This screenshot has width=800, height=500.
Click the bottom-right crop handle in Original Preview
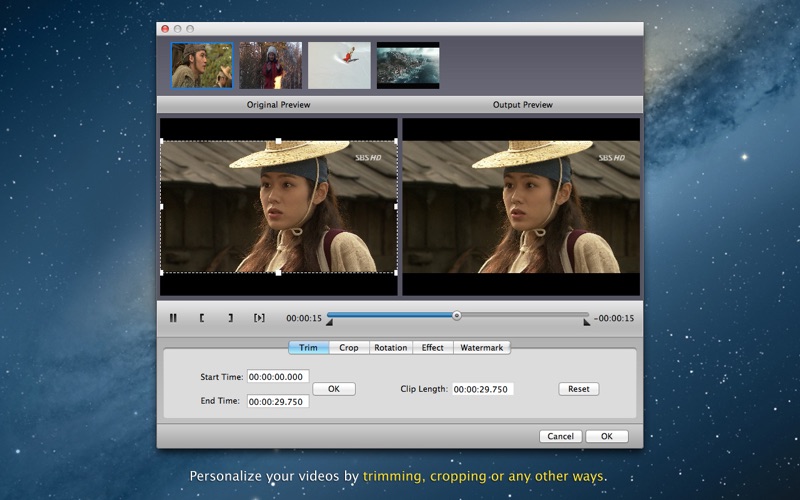coord(396,273)
